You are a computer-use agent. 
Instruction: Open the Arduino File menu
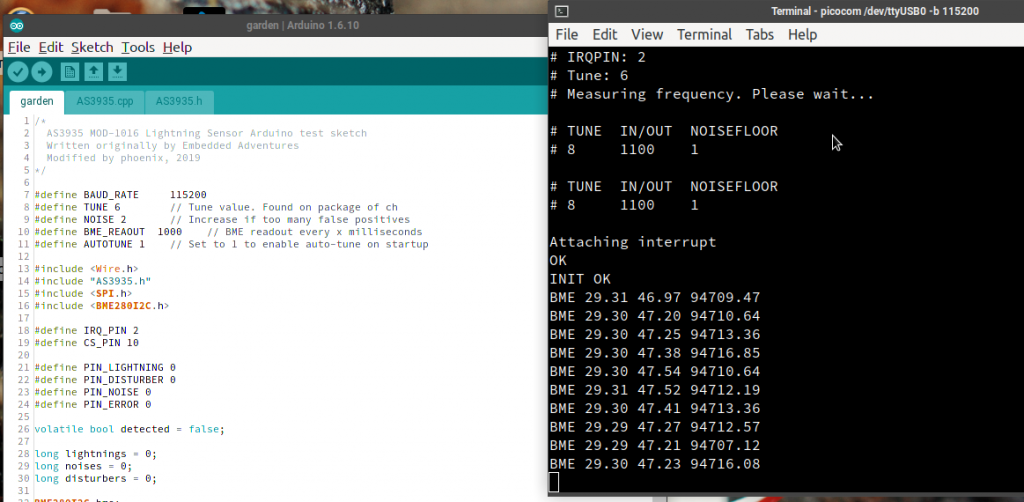(x=19, y=47)
